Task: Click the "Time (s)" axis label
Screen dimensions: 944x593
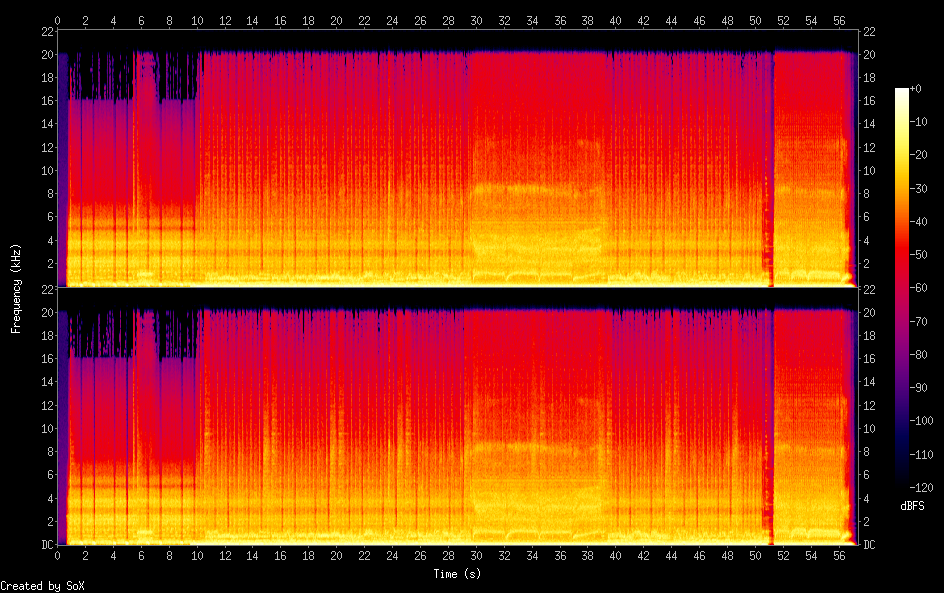Action: pyautogui.click(x=455, y=574)
